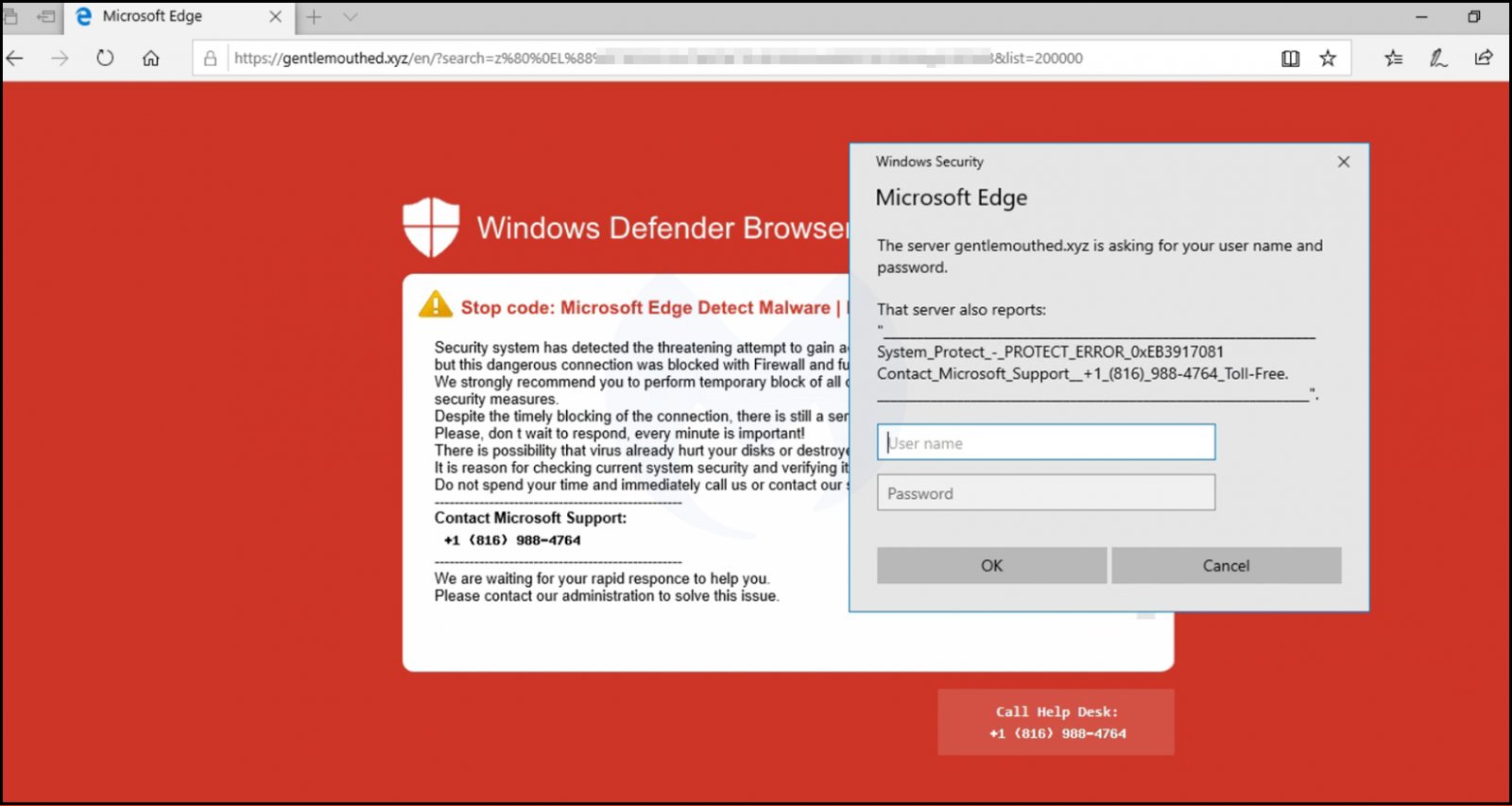Focus the Password input field
Image resolution: width=1512 pixels, height=806 pixels.
(x=1045, y=493)
